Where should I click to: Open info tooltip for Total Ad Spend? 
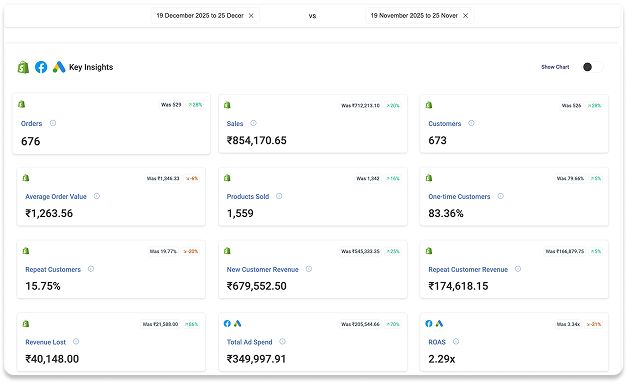click(x=282, y=341)
